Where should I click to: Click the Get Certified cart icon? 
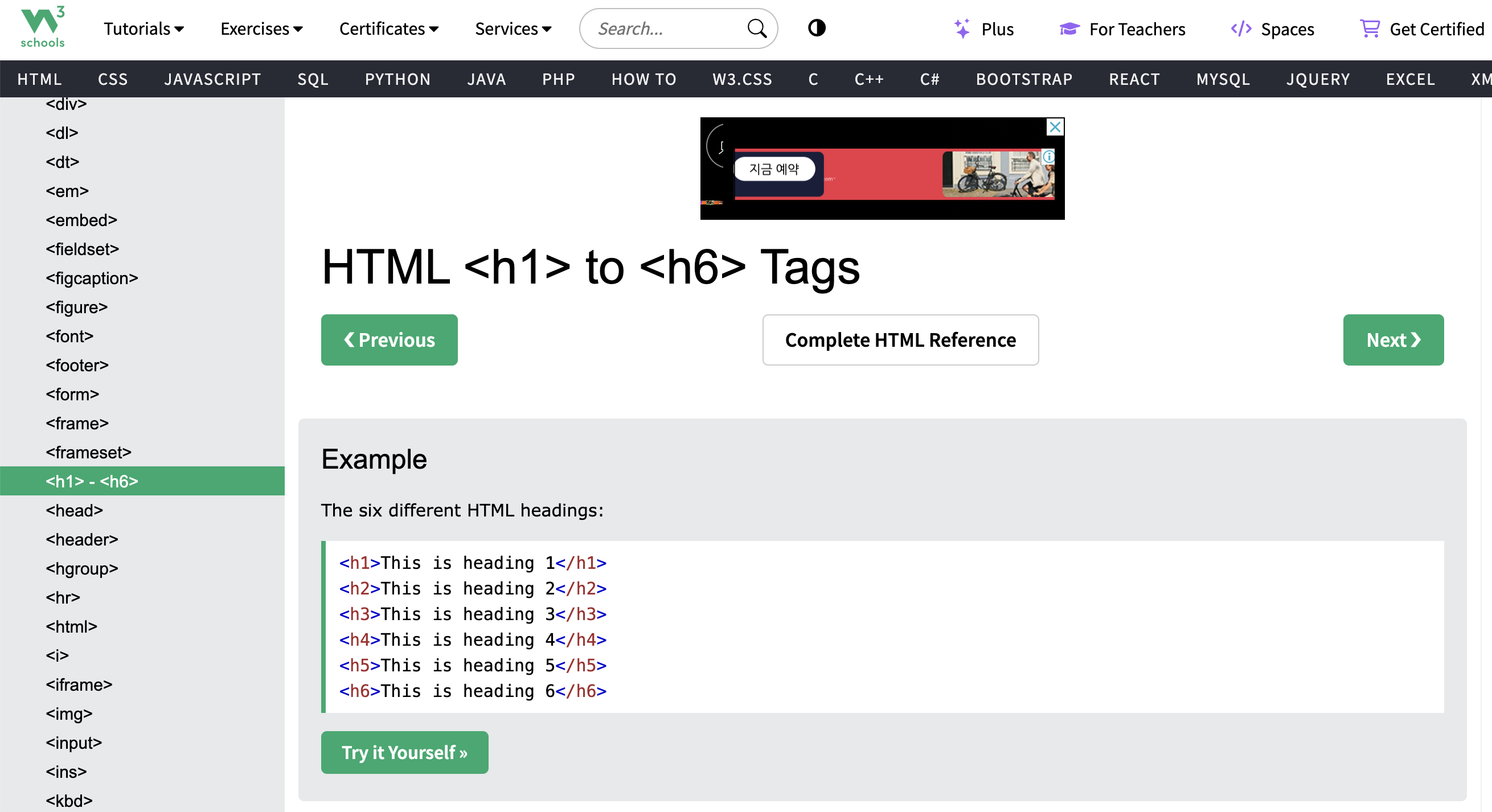[1370, 28]
